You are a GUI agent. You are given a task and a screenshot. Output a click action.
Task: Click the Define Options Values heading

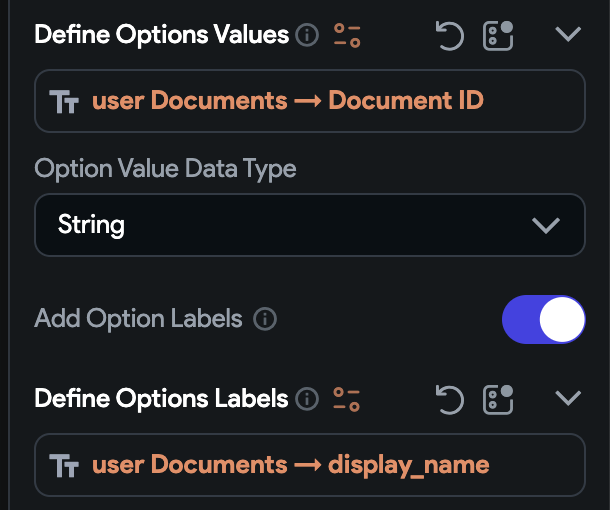click(161, 35)
